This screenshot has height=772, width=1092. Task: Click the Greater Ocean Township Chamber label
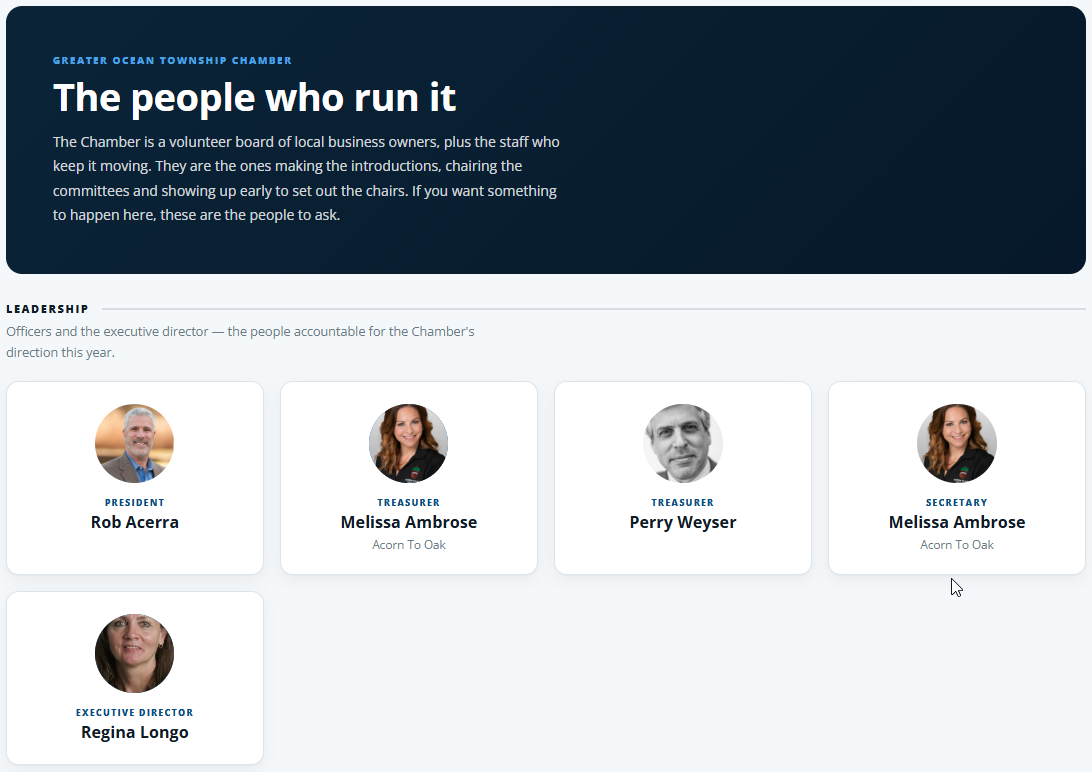coord(172,61)
